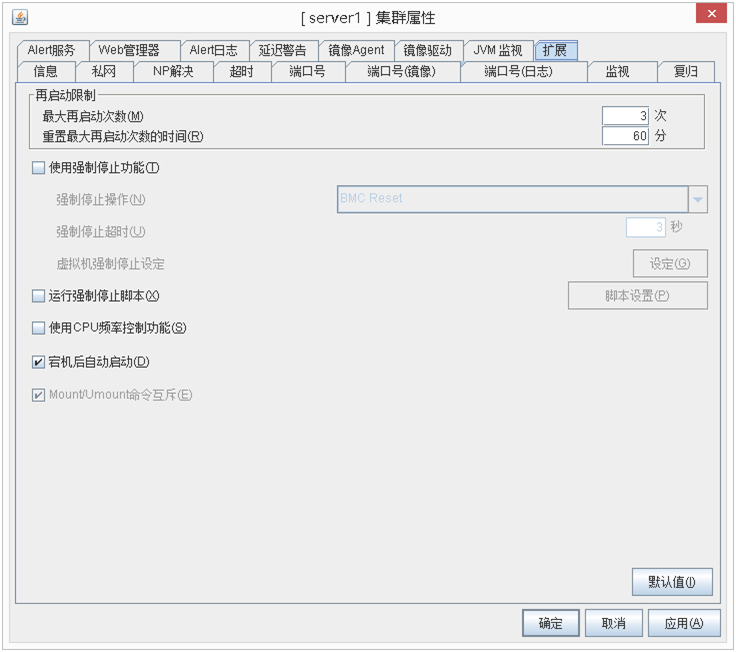Go to the 镜像Agent tab
Image resolution: width=736 pixels, height=652 pixels.
pyautogui.click(x=356, y=50)
